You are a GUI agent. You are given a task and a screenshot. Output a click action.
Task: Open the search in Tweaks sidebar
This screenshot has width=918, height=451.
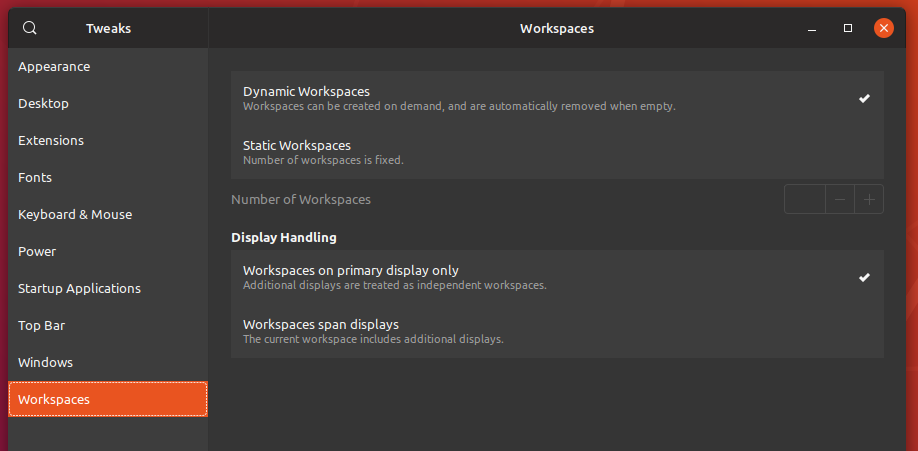[x=30, y=28]
